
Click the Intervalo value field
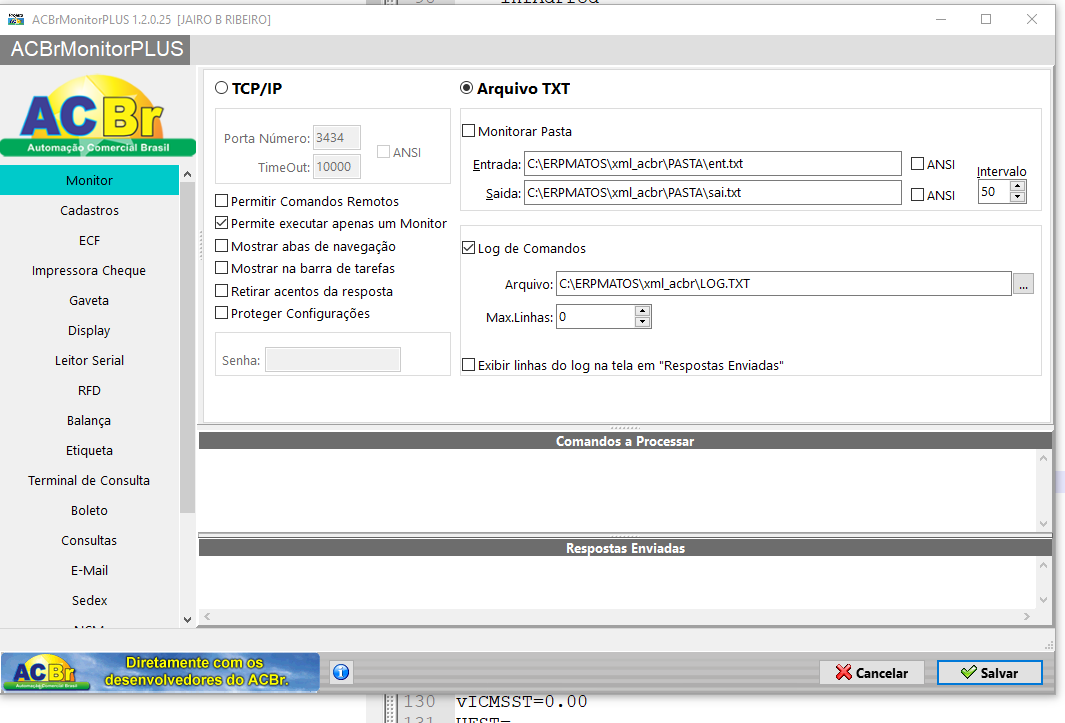994,192
